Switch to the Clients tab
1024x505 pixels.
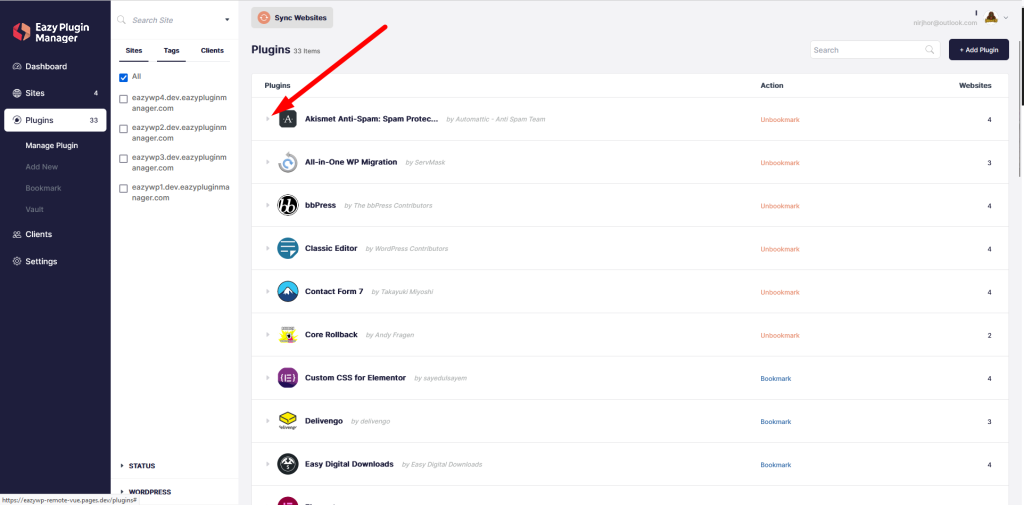(x=212, y=51)
